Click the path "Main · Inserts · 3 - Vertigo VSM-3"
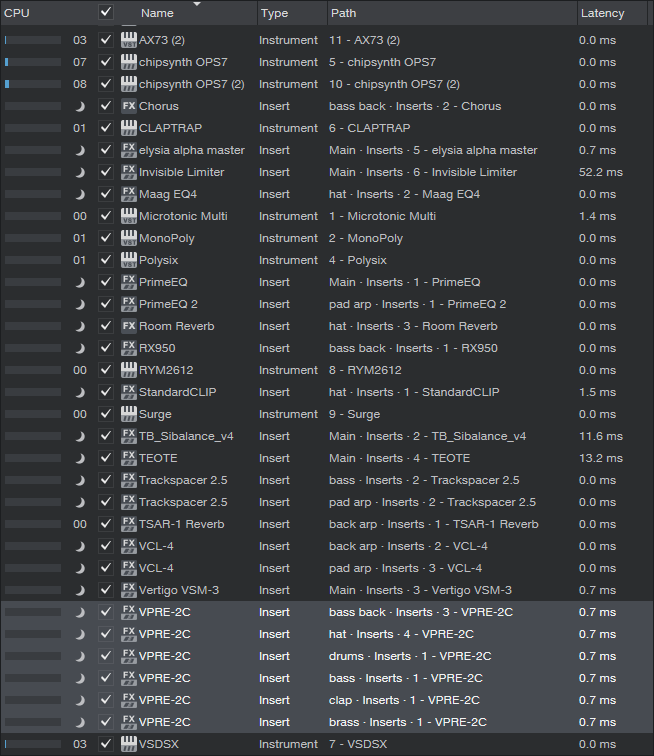The width and height of the screenshot is (654, 756). (x=420, y=590)
